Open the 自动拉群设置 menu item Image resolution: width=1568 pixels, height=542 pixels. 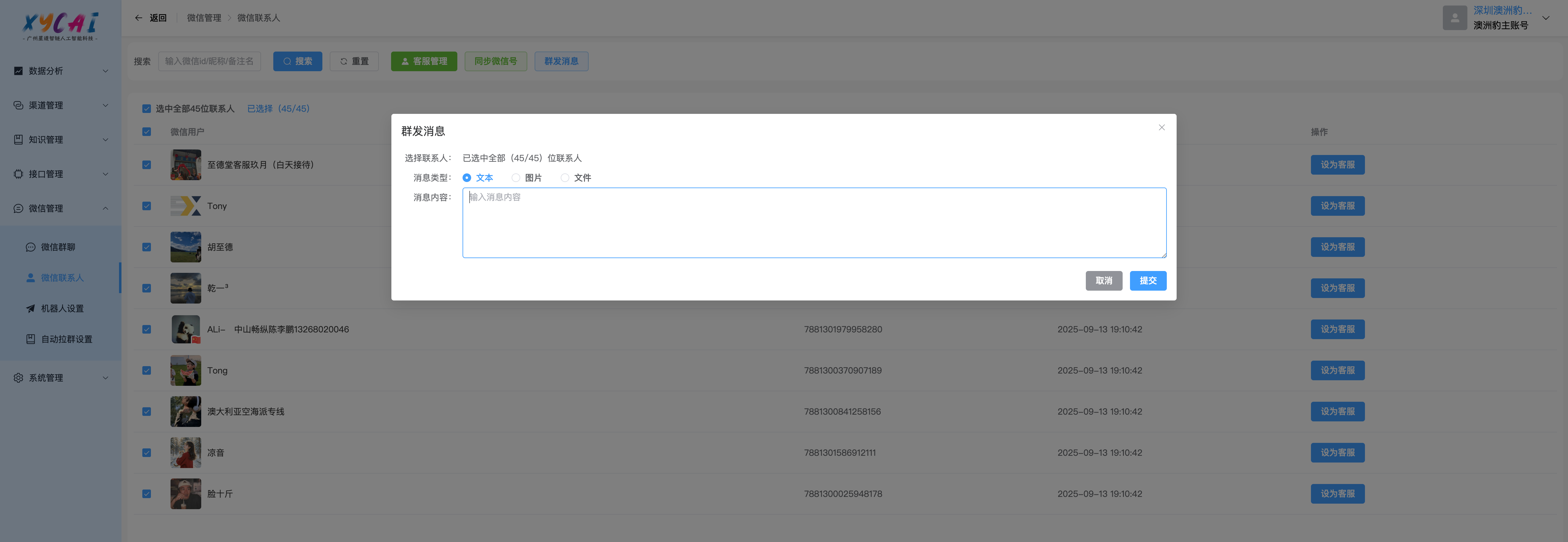[x=66, y=339]
